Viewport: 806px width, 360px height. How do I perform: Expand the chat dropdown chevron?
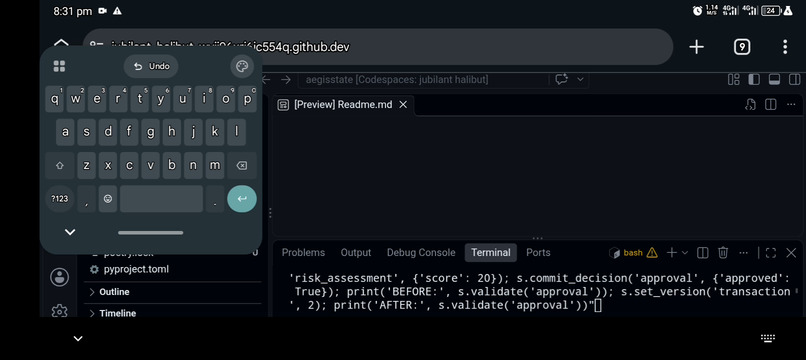tap(580, 80)
